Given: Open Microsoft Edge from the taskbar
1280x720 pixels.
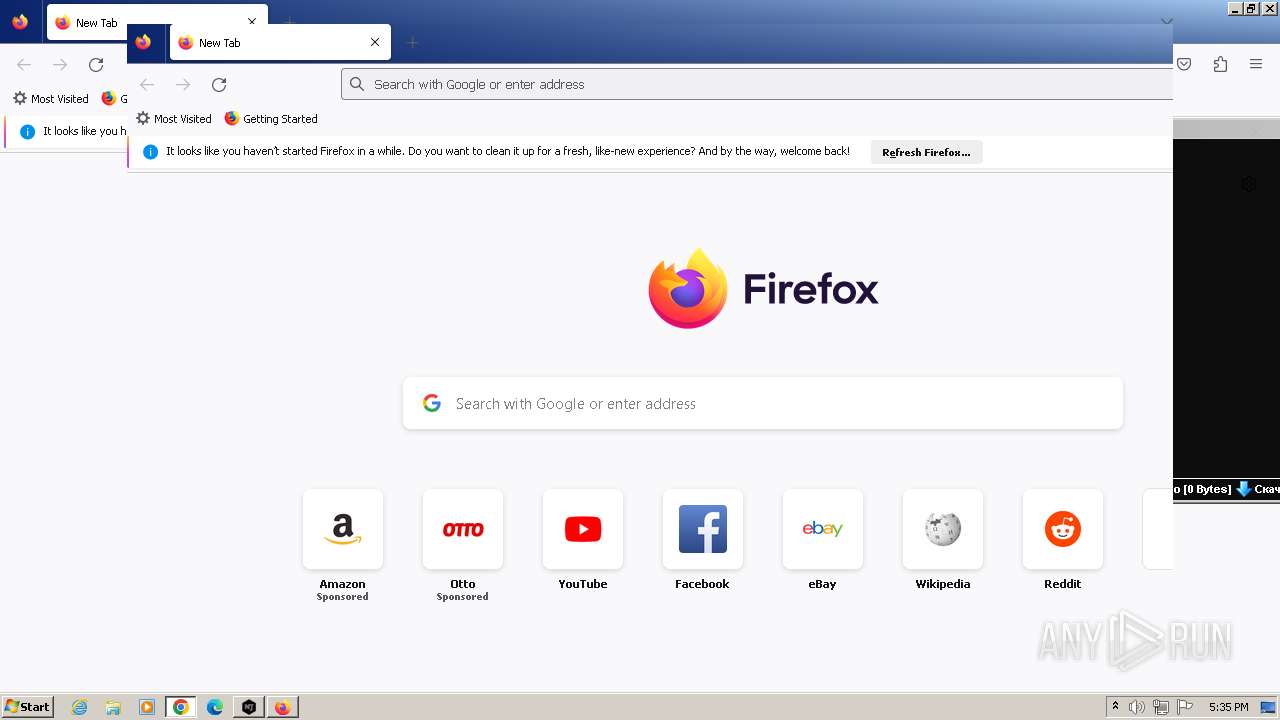Looking at the screenshot, I should tap(215, 707).
